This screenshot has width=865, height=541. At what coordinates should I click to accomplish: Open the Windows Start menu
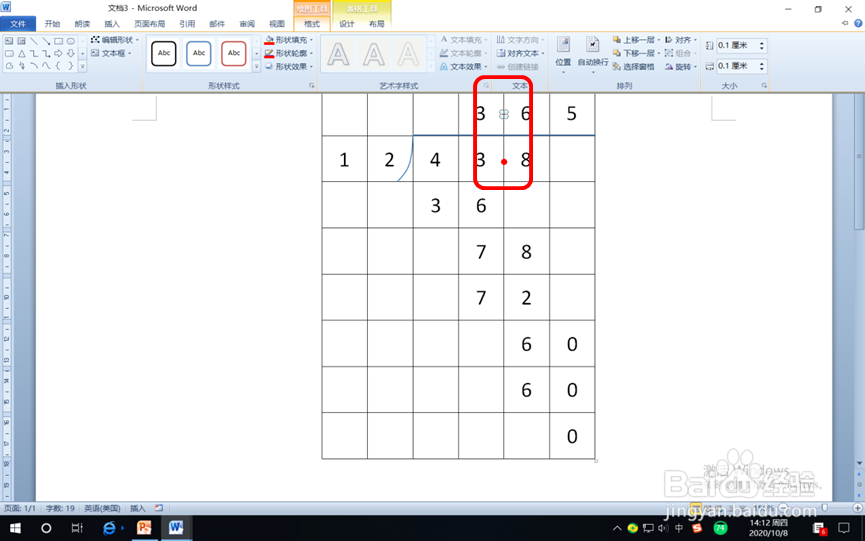pos(15,528)
